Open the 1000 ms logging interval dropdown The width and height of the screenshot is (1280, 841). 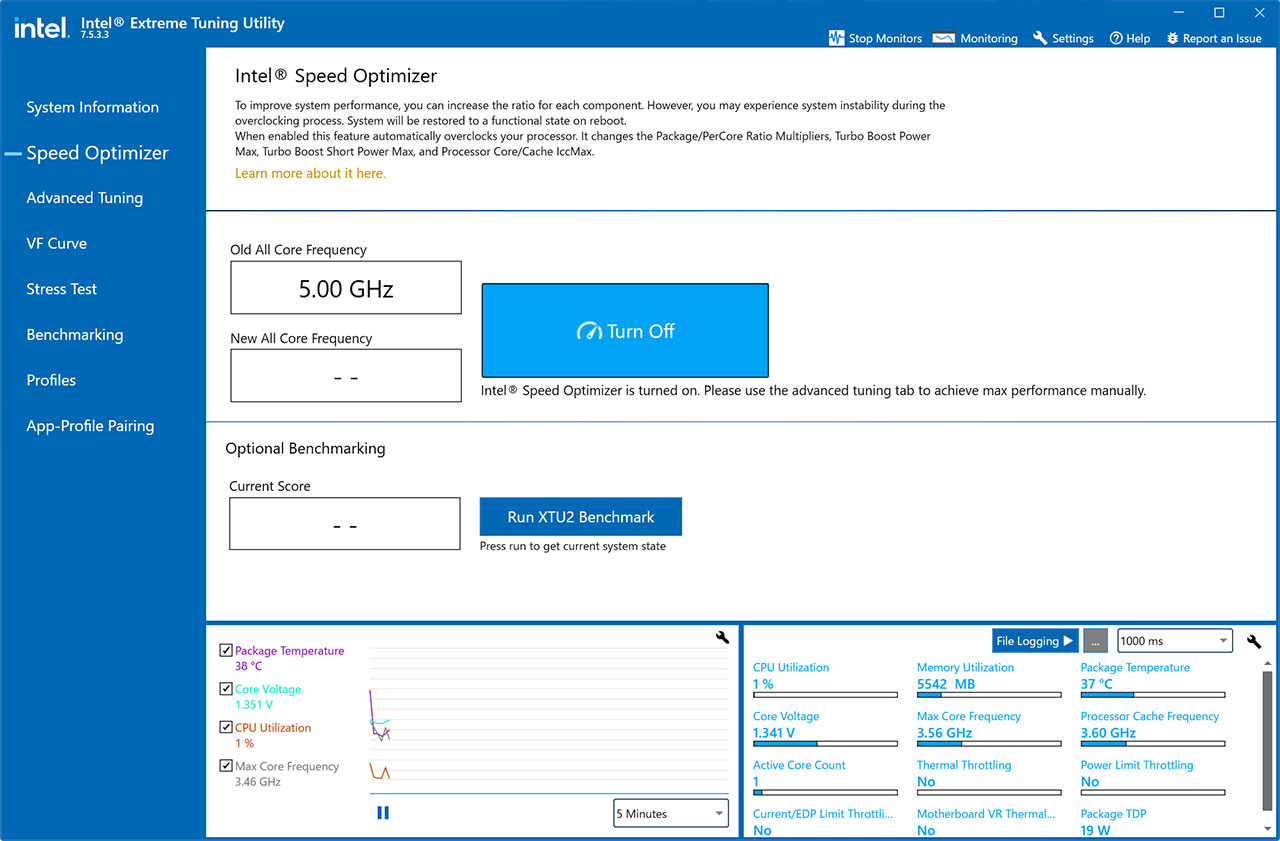click(x=1175, y=641)
